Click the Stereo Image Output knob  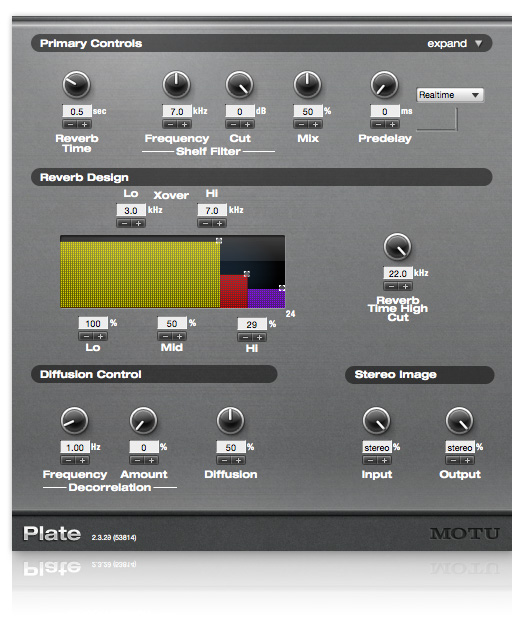click(x=460, y=420)
